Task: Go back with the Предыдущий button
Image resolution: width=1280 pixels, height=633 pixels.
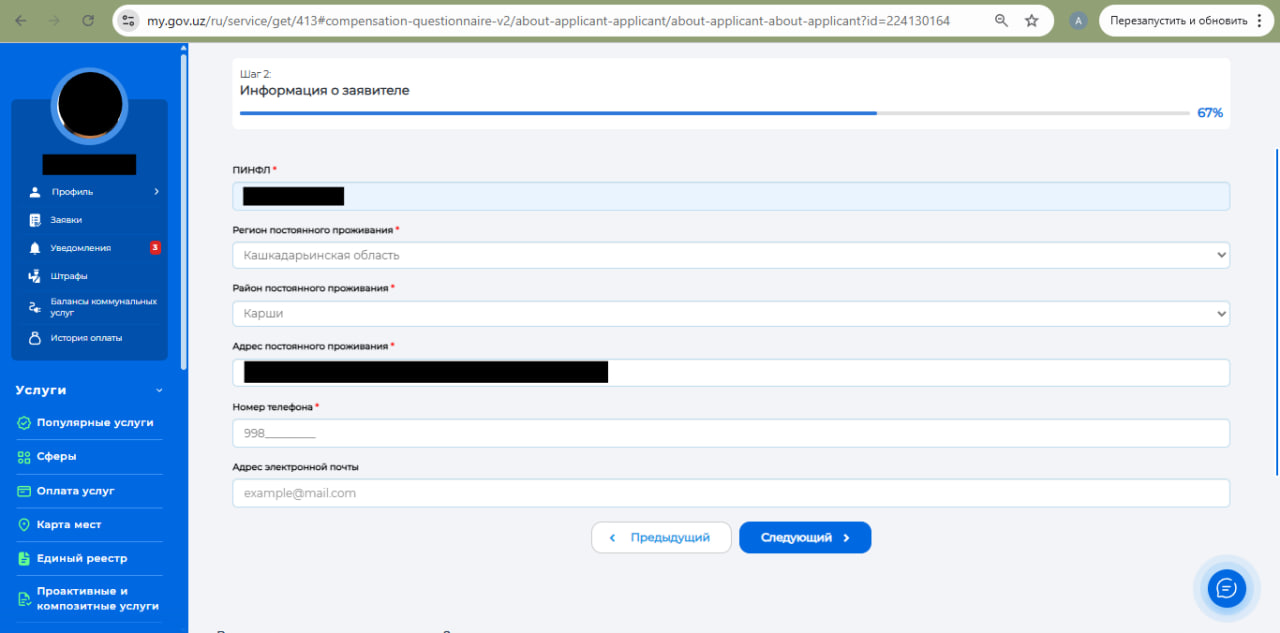Action: tap(661, 537)
